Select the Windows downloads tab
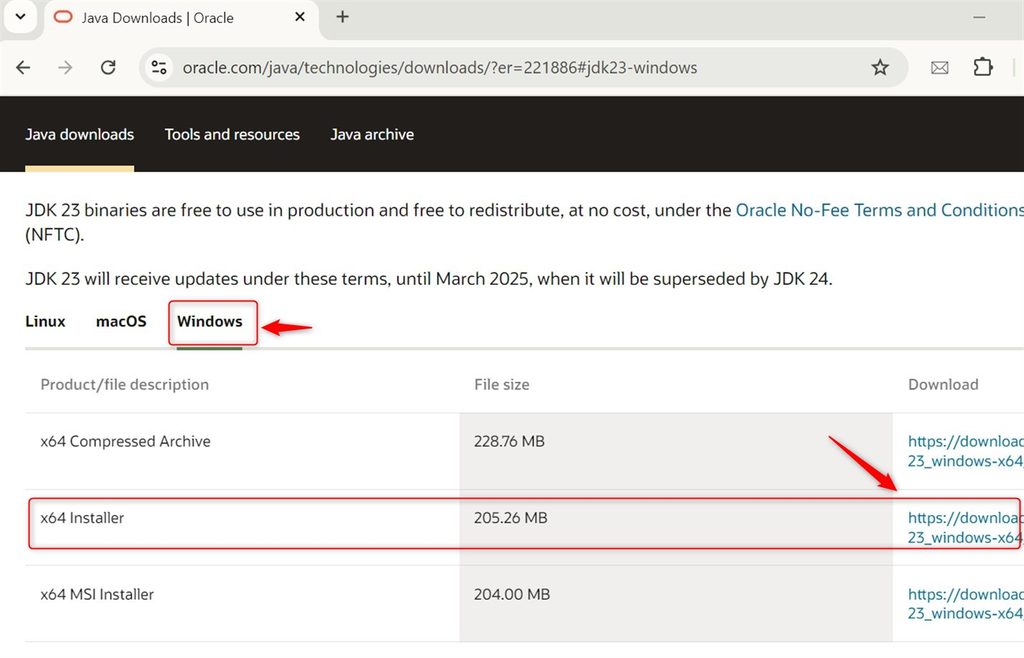This screenshot has width=1024, height=658. click(x=210, y=321)
